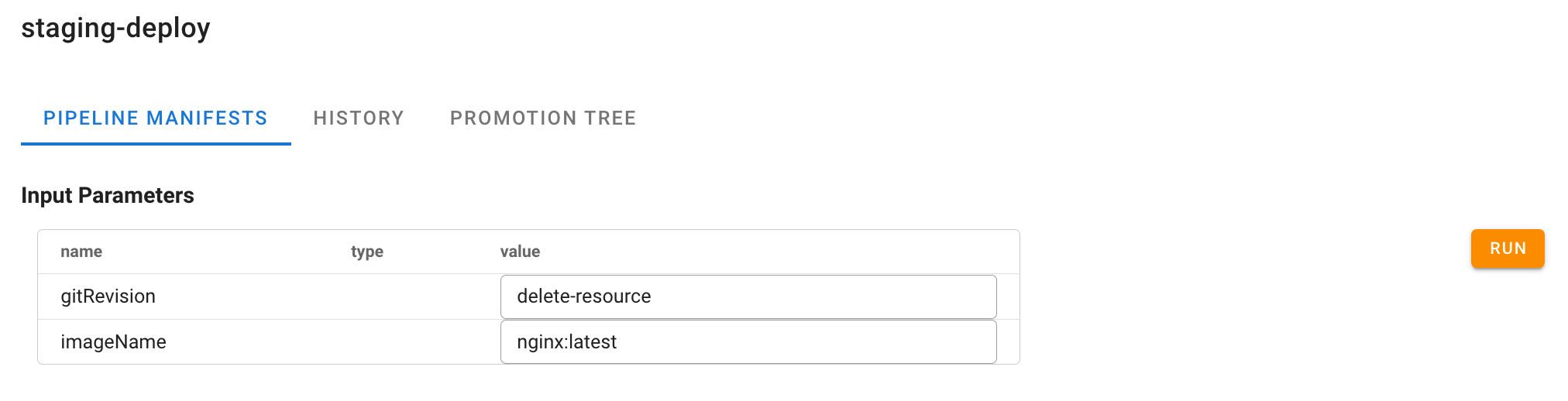
Task: Click the "nginx:latest" text in the table
Action: (x=566, y=342)
